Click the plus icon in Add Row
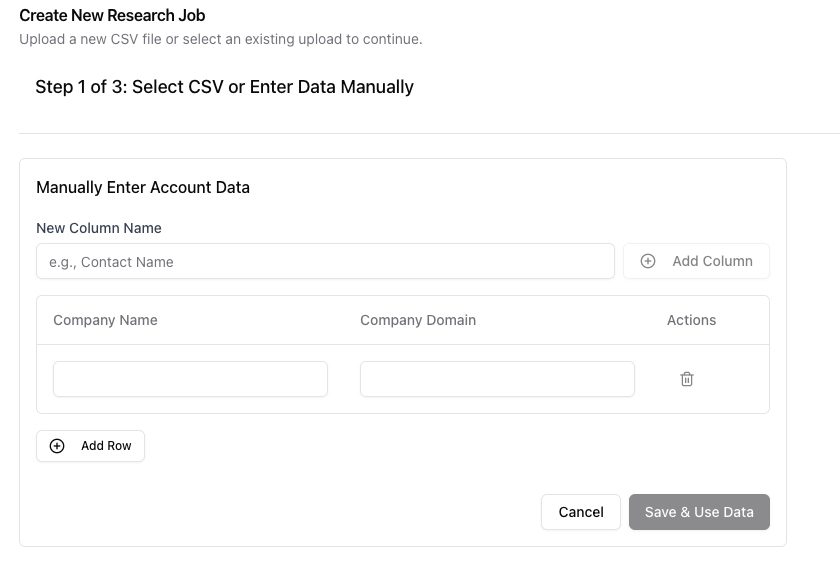The image size is (840, 567). click(x=57, y=446)
